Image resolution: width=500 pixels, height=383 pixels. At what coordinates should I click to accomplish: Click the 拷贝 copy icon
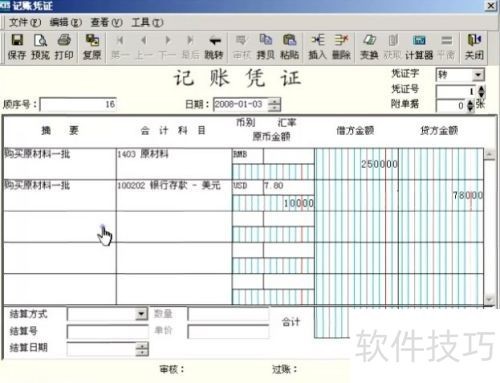(x=266, y=41)
